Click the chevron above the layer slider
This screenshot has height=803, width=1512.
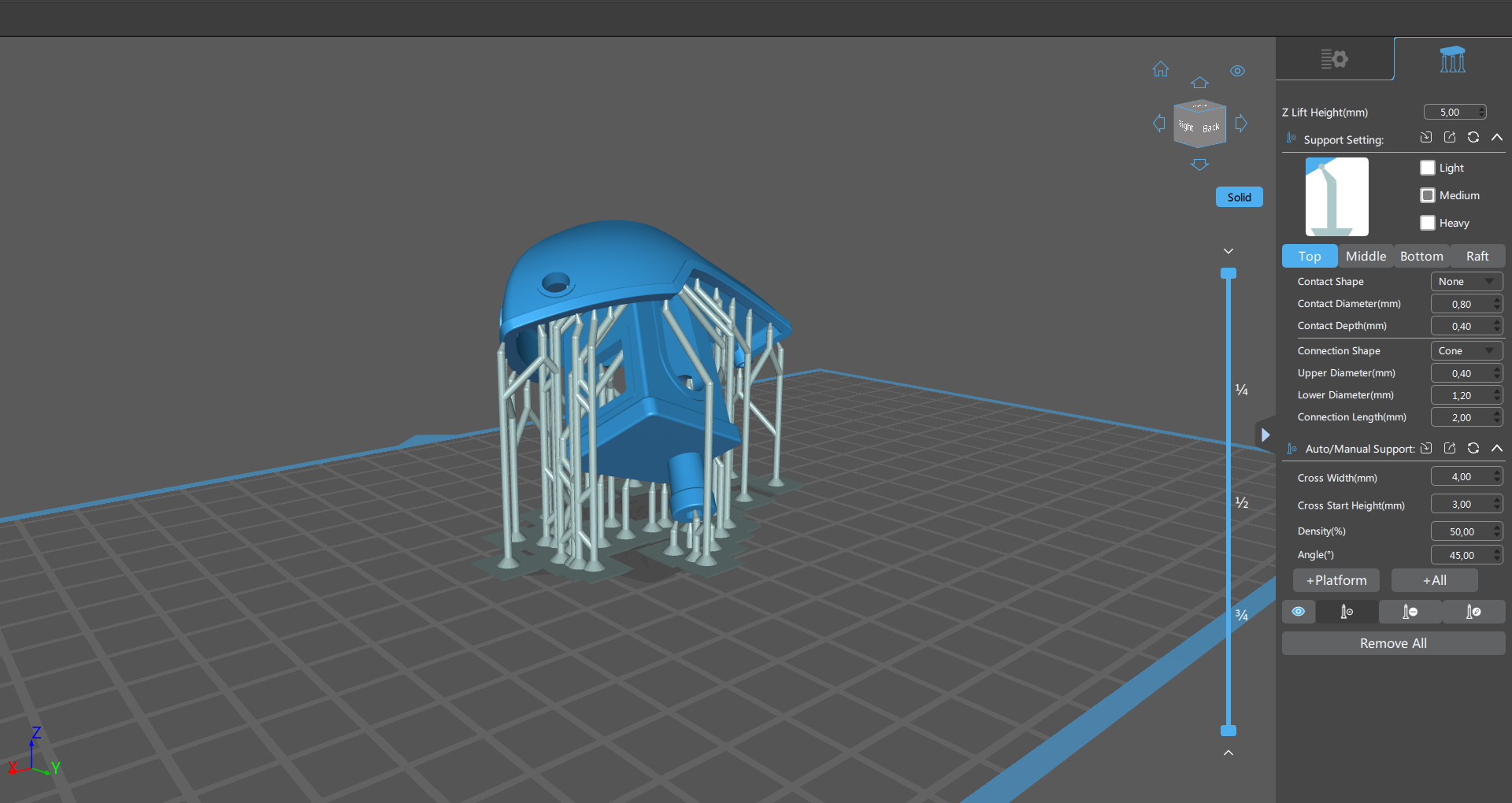point(1228,251)
